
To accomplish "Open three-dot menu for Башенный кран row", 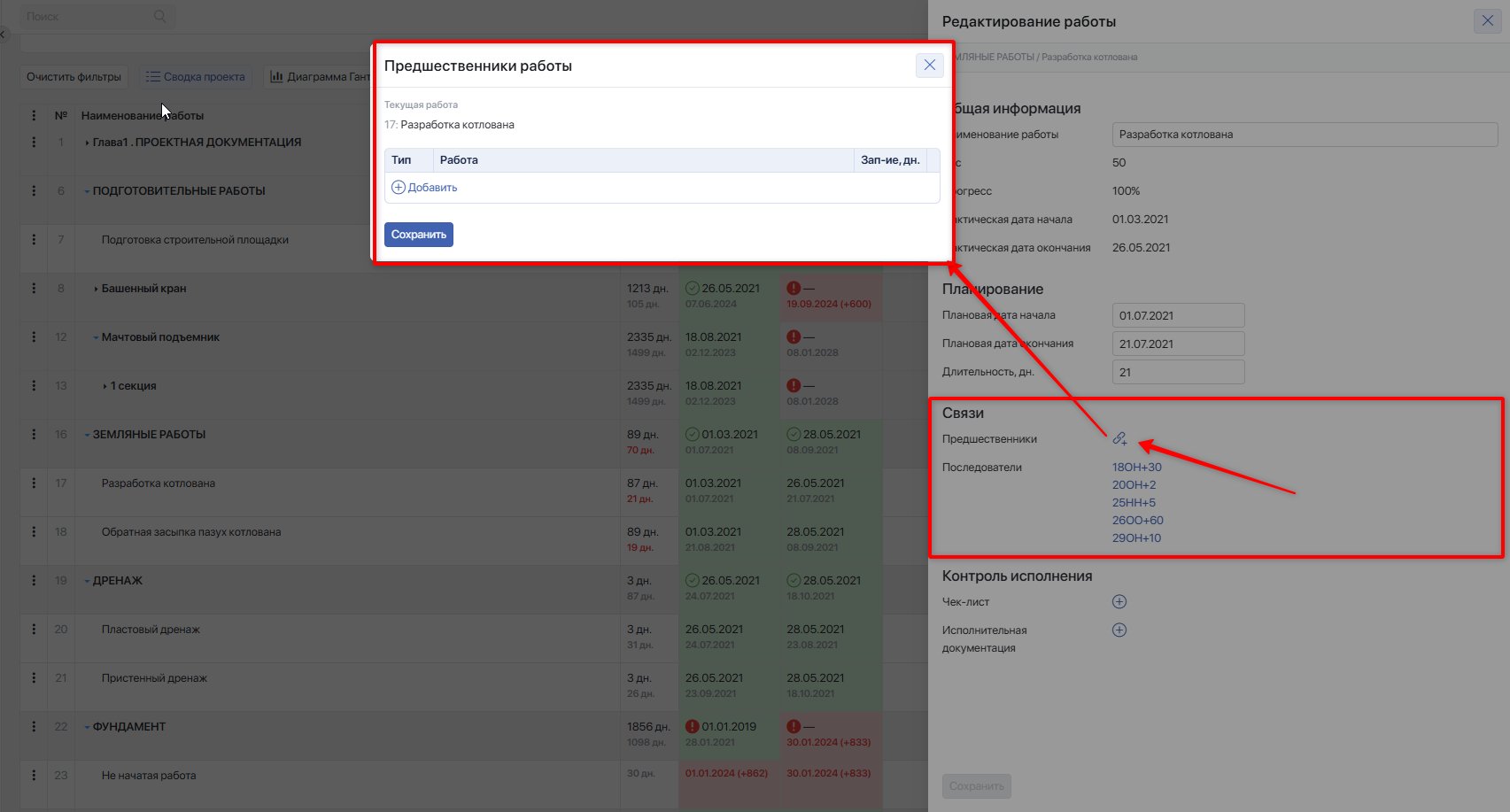I will 34,289.
